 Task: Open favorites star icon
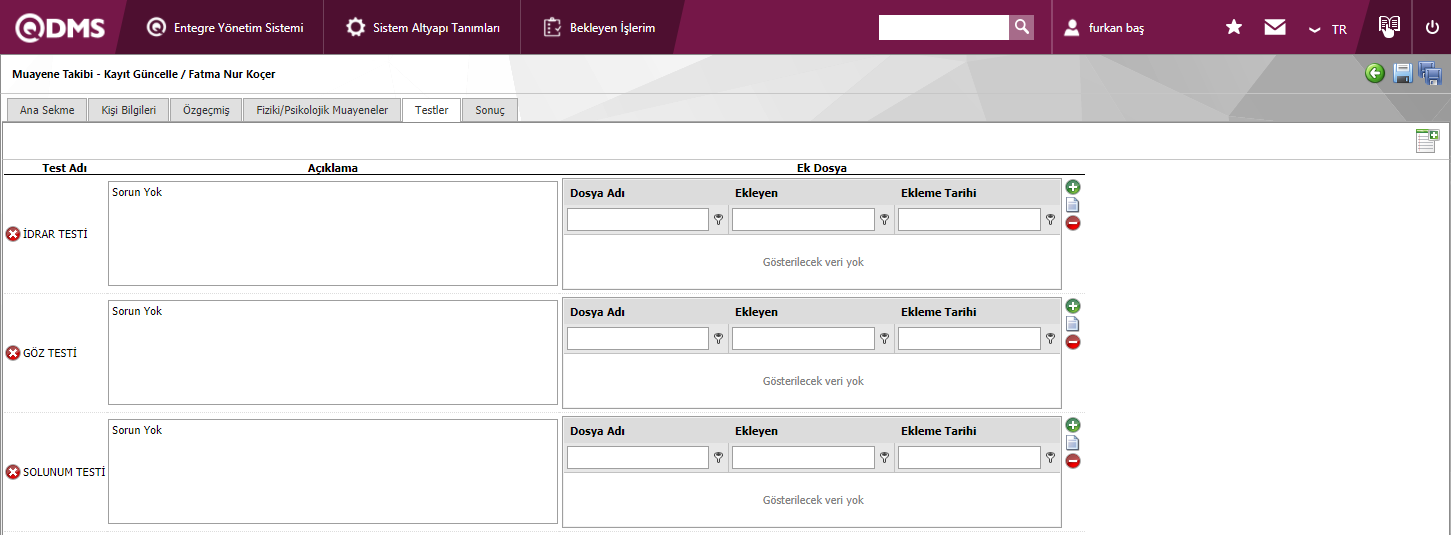(x=1234, y=27)
